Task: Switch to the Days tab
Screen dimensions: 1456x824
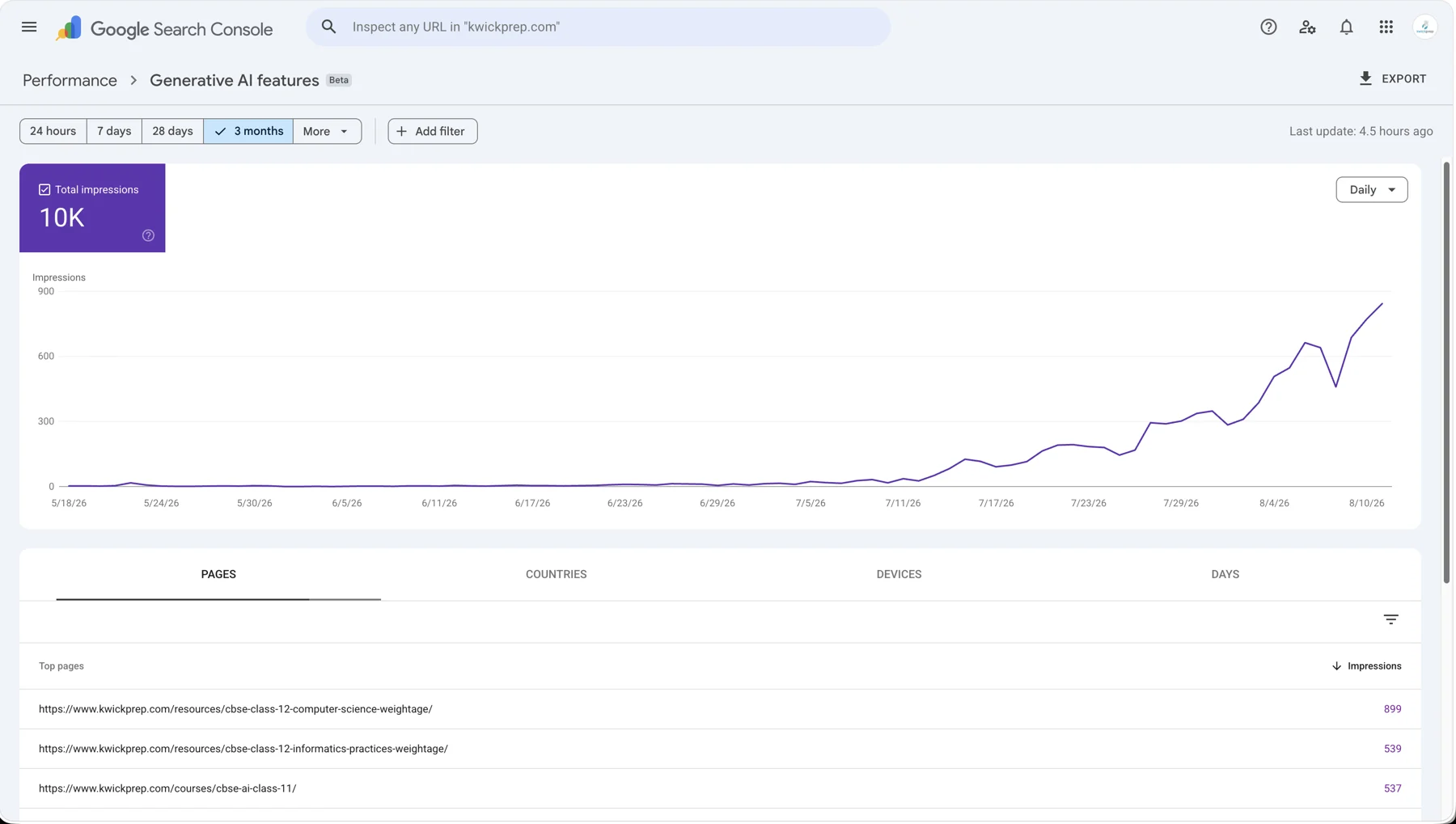Action: click(1225, 574)
